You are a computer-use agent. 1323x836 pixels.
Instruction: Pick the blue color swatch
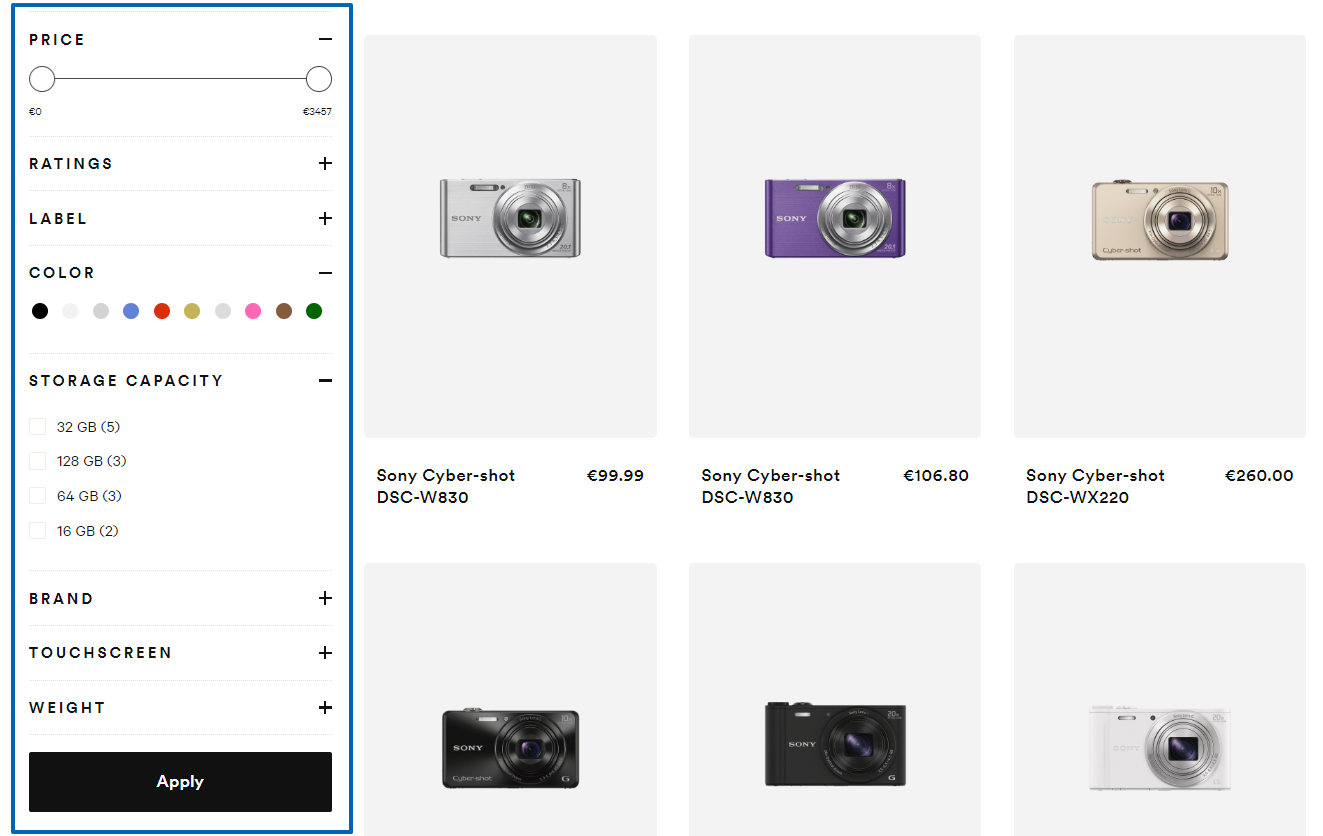pos(131,311)
